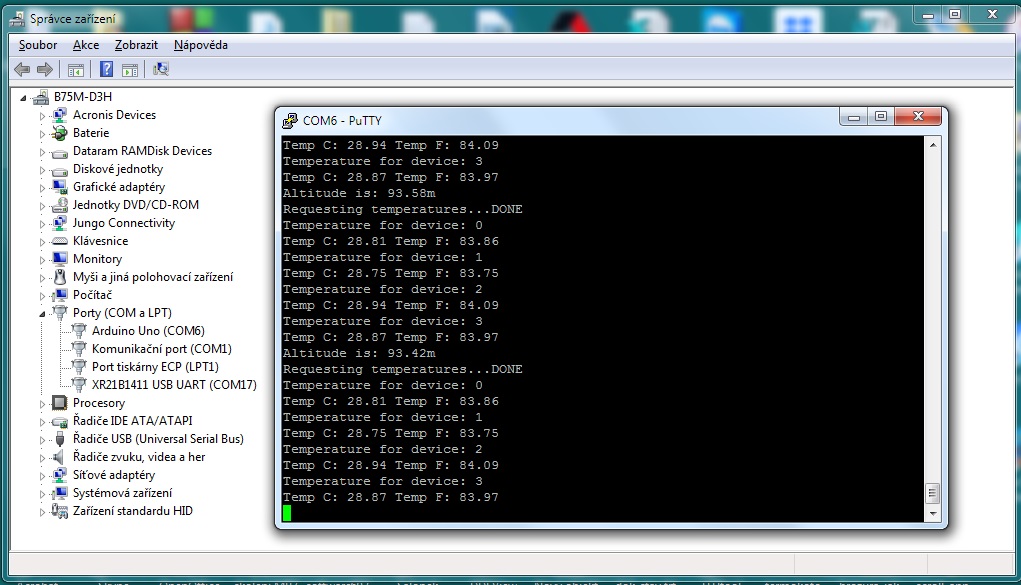Screen dimensions: 1021x585
Task: Click the Jungo Connectivity icon
Action: (x=60, y=223)
